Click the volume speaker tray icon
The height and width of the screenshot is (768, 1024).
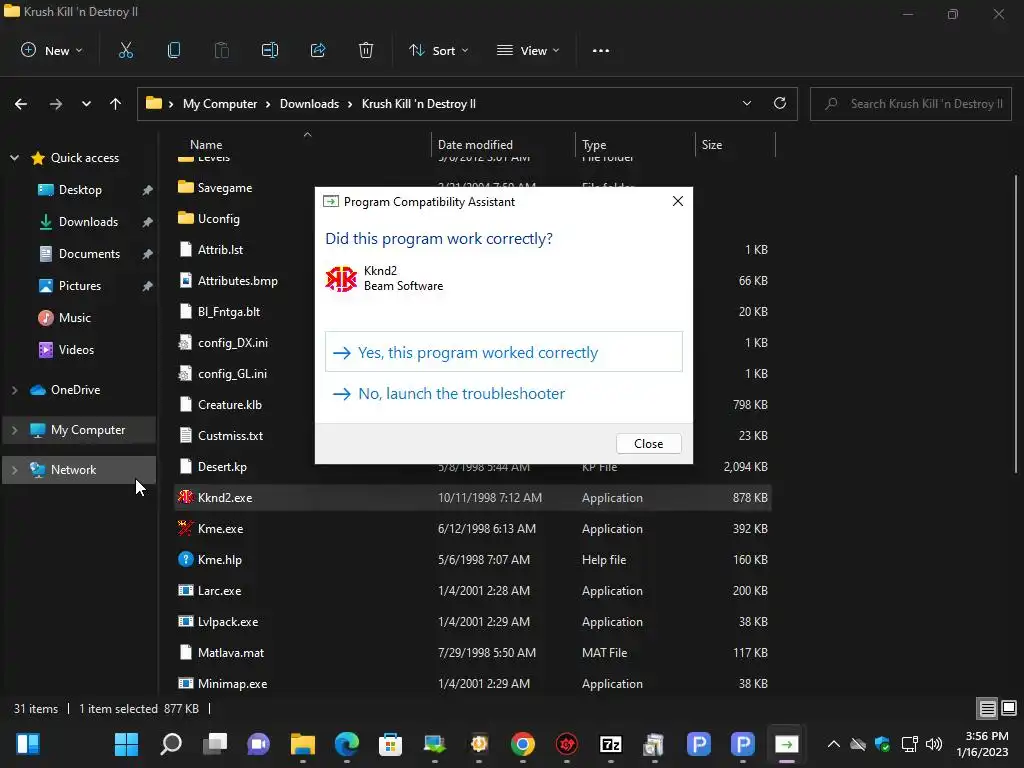(x=934, y=744)
